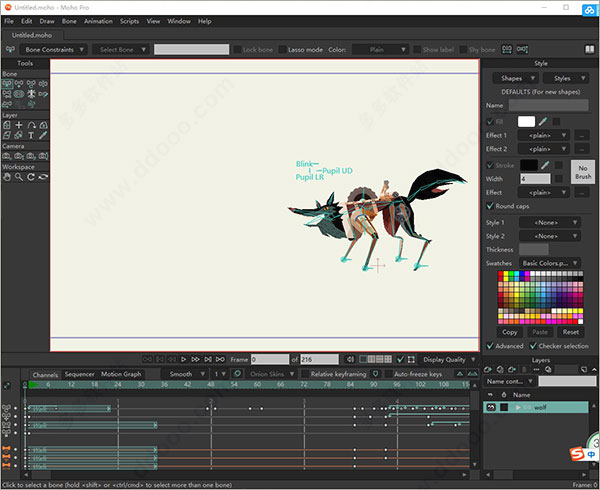The height and width of the screenshot is (490, 600).
Task: Open the Select Bone dropdown
Action: (121, 49)
